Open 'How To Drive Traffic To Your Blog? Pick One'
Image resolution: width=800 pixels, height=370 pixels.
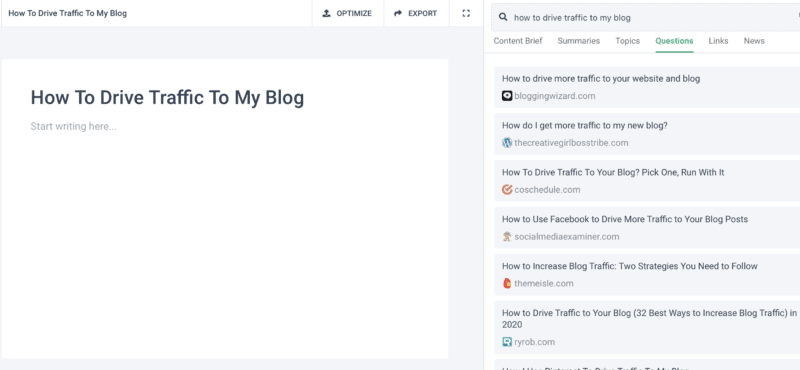pyautogui.click(x=613, y=172)
